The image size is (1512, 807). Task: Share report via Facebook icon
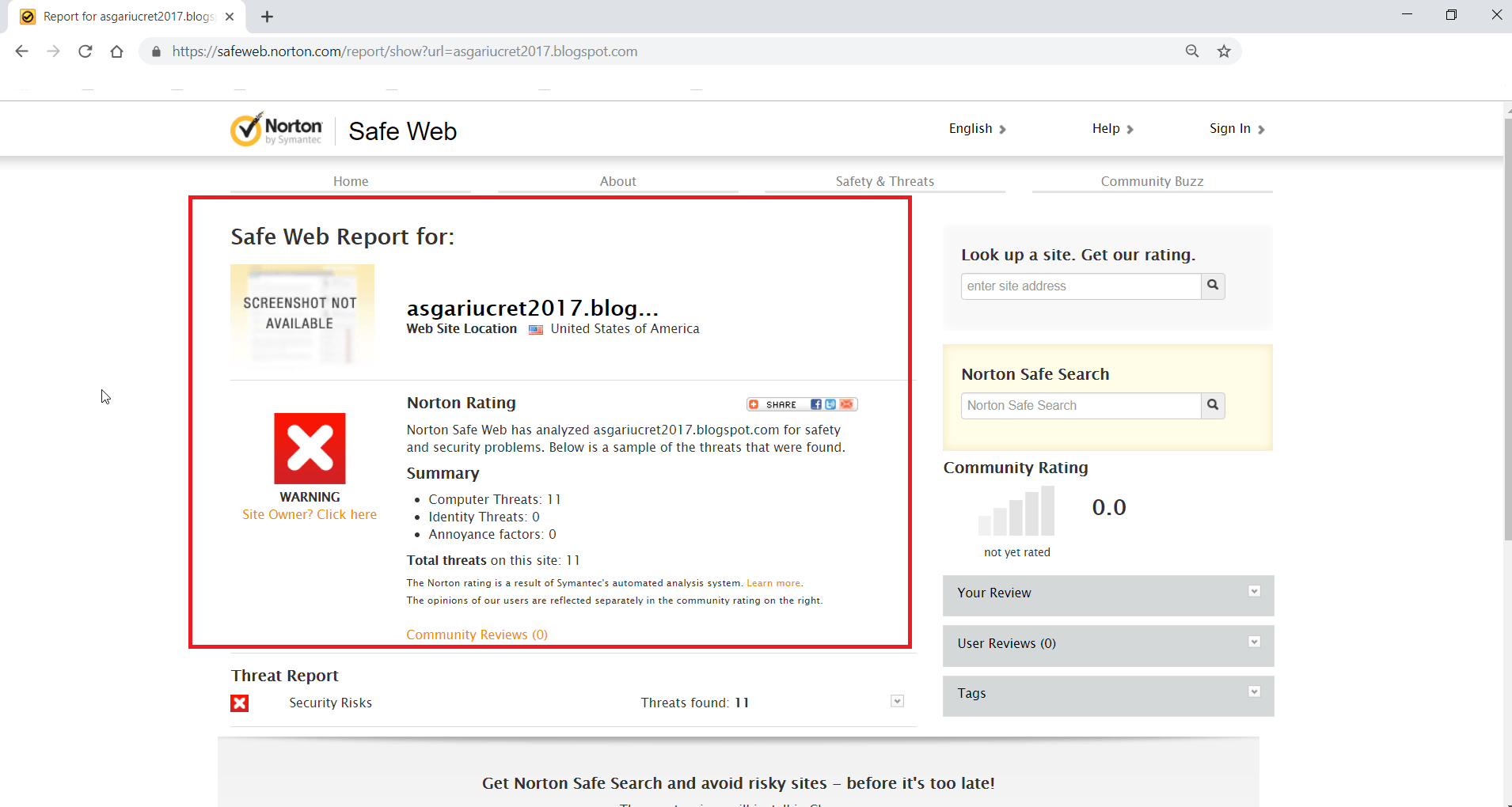point(815,404)
